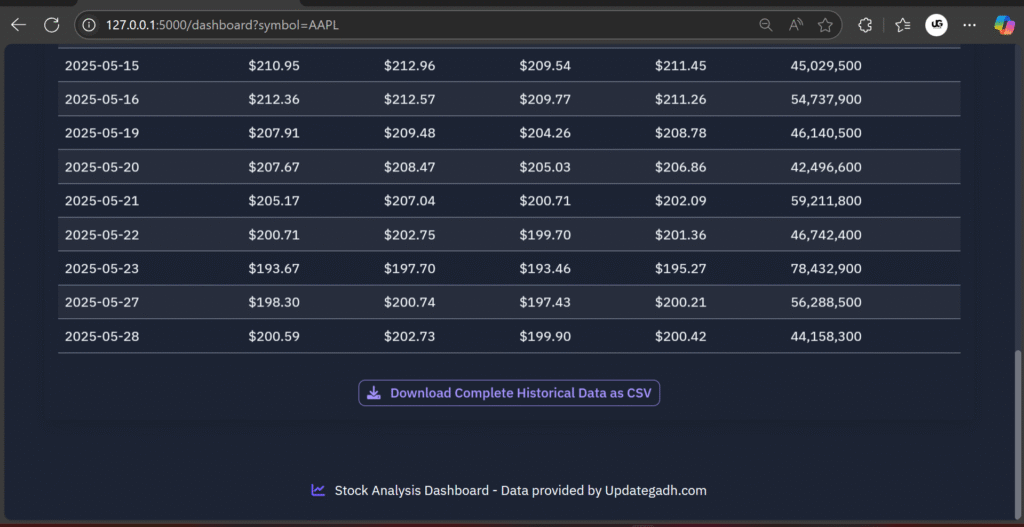Click the high price $208.47
The width and height of the screenshot is (1024, 527).
pyautogui.click(x=409, y=167)
